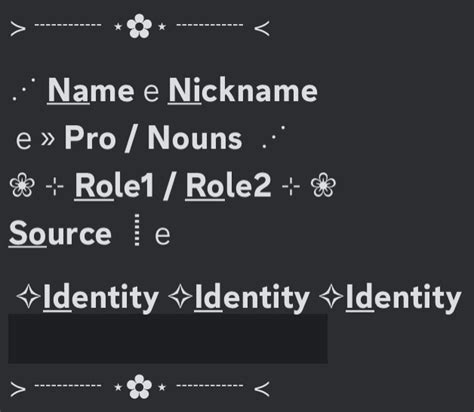Click the outlined flower left of Role1

[x=22, y=185]
